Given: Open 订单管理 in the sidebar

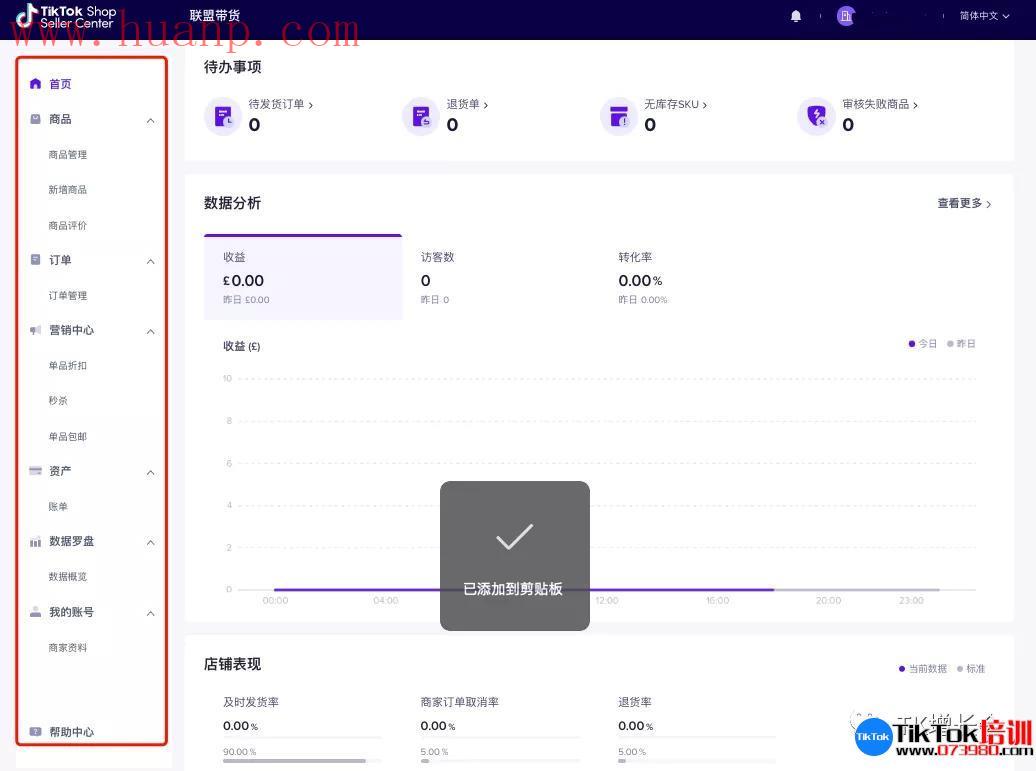Looking at the screenshot, I should (x=67, y=295).
